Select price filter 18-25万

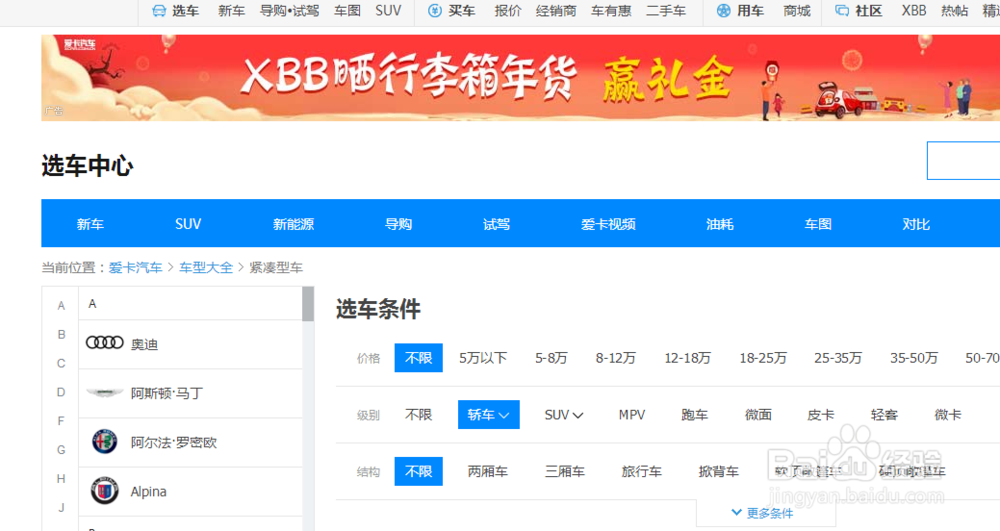click(x=763, y=358)
